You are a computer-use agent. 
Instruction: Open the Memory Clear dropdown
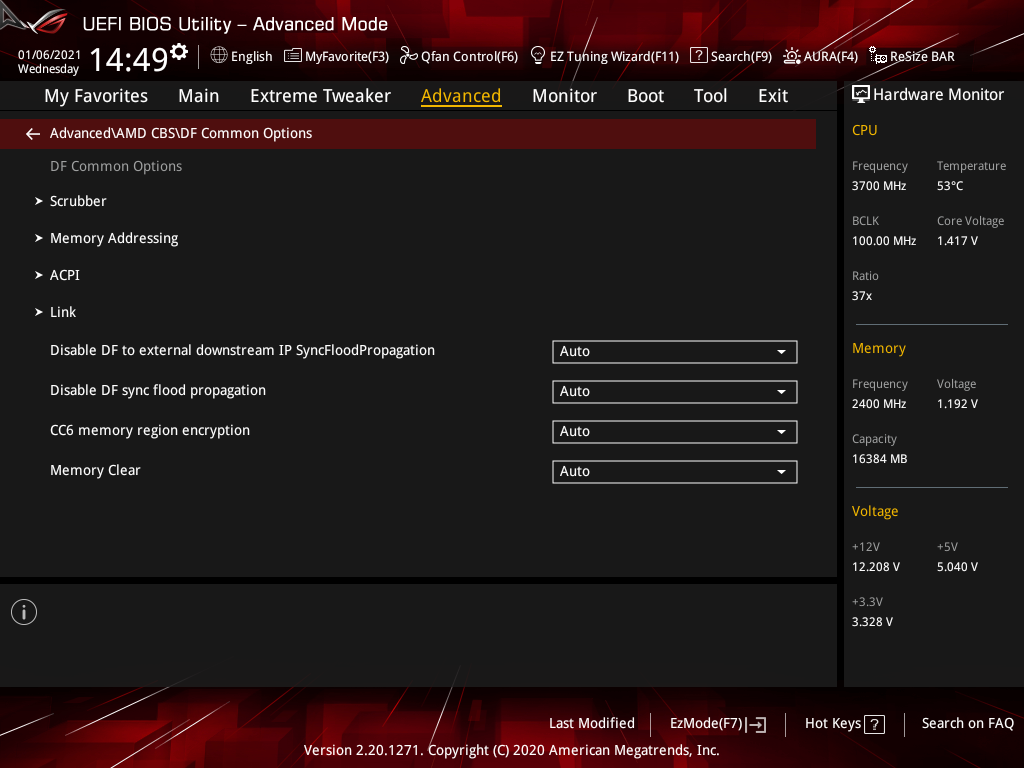tap(675, 472)
